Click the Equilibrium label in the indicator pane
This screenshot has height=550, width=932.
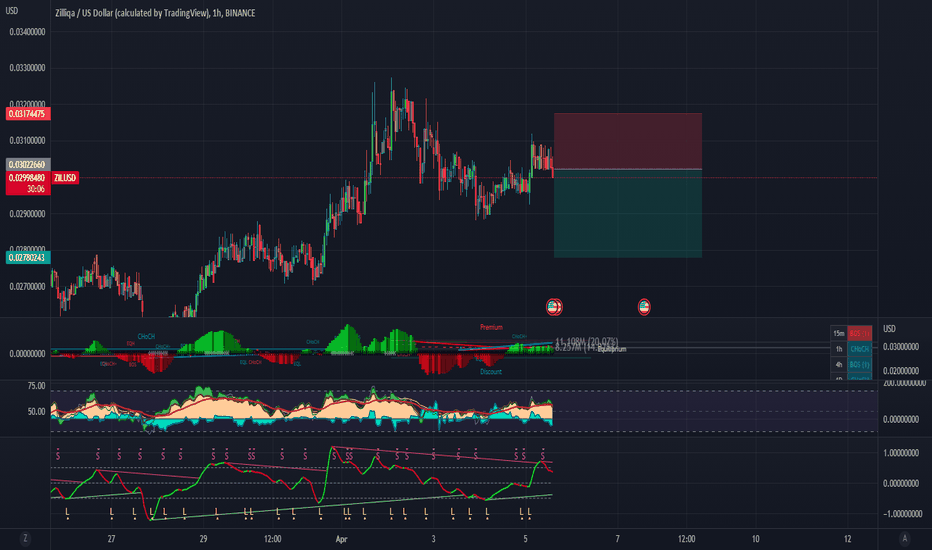[612, 350]
